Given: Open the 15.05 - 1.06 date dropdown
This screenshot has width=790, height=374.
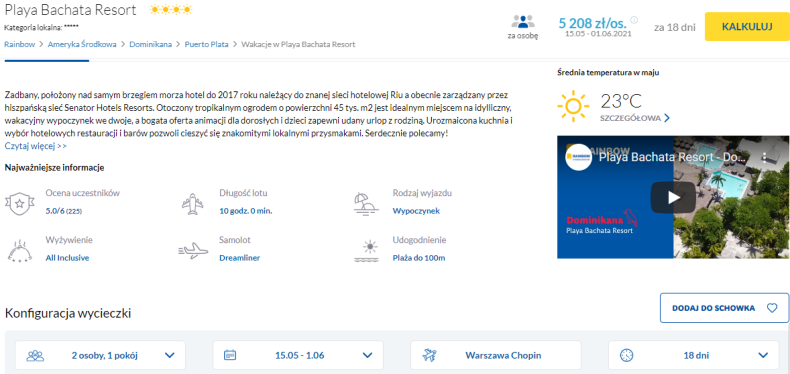Looking at the screenshot, I should (298, 355).
